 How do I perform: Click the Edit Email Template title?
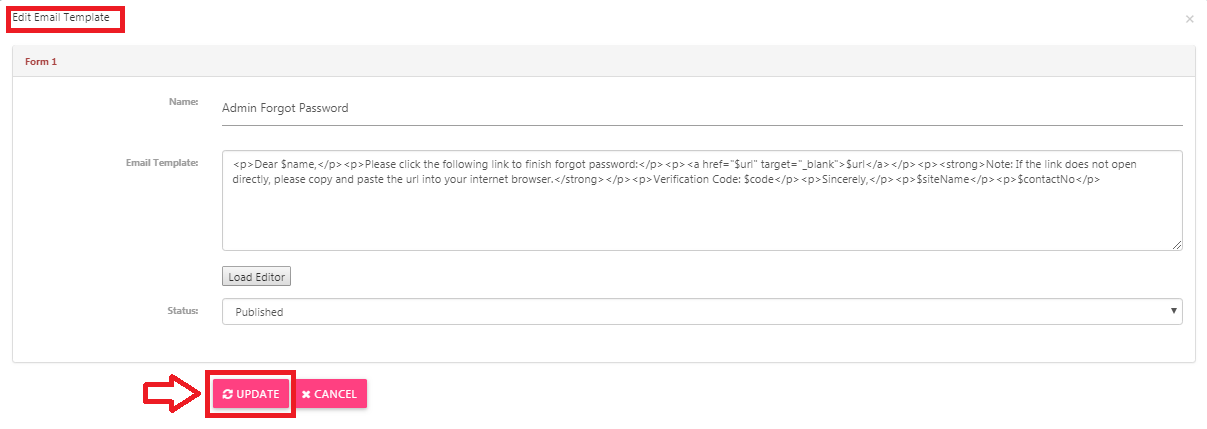61,18
